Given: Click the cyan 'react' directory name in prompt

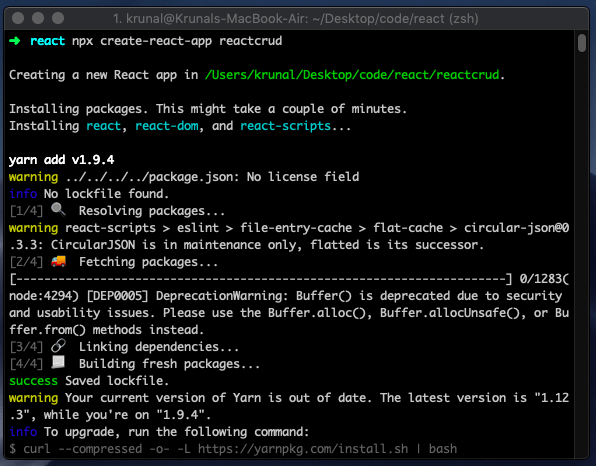Looking at the screenshot, I should (x=48, y=41).
